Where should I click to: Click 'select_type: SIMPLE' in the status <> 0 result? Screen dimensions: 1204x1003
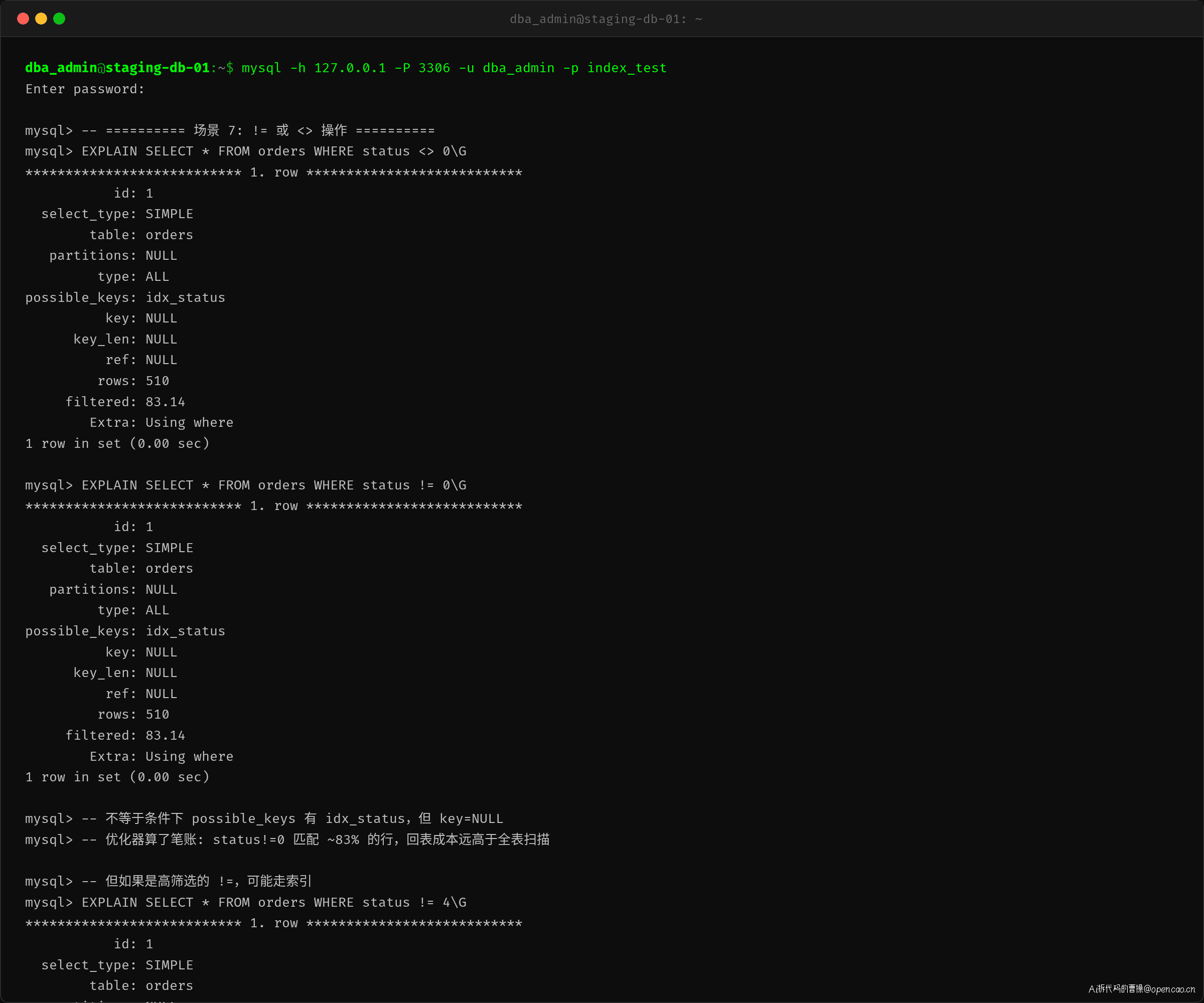pos(117,214)
